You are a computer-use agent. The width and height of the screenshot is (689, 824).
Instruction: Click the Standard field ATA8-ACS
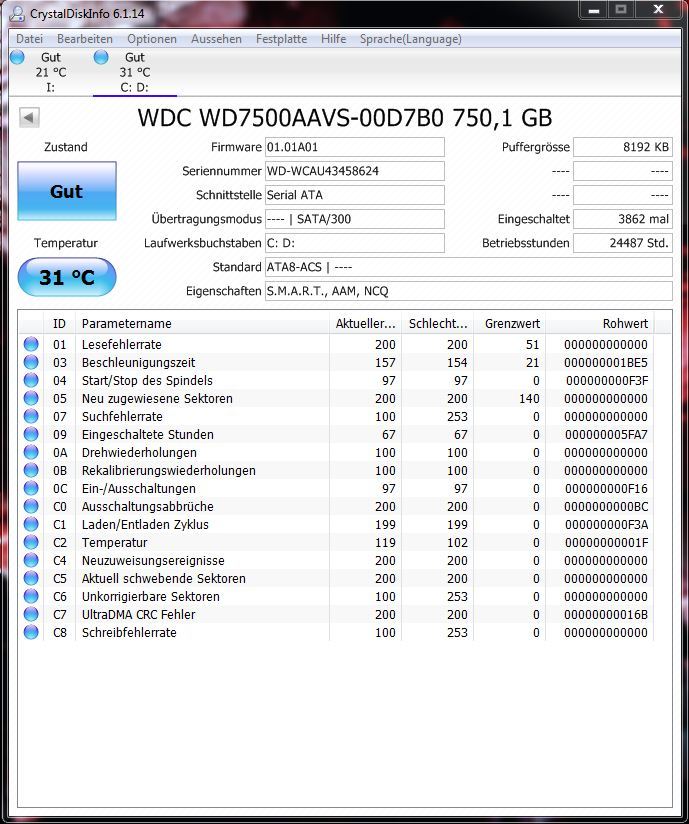point(469,267)
